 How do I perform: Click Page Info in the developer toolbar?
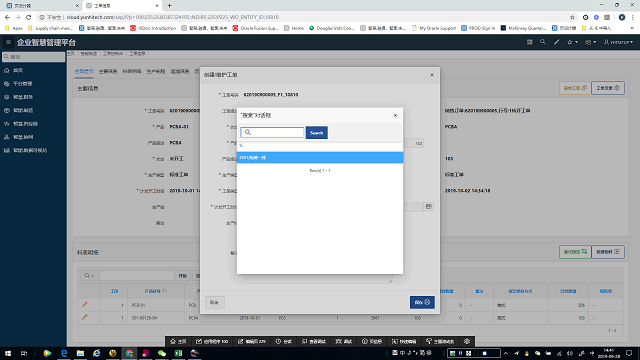point(372,342)
